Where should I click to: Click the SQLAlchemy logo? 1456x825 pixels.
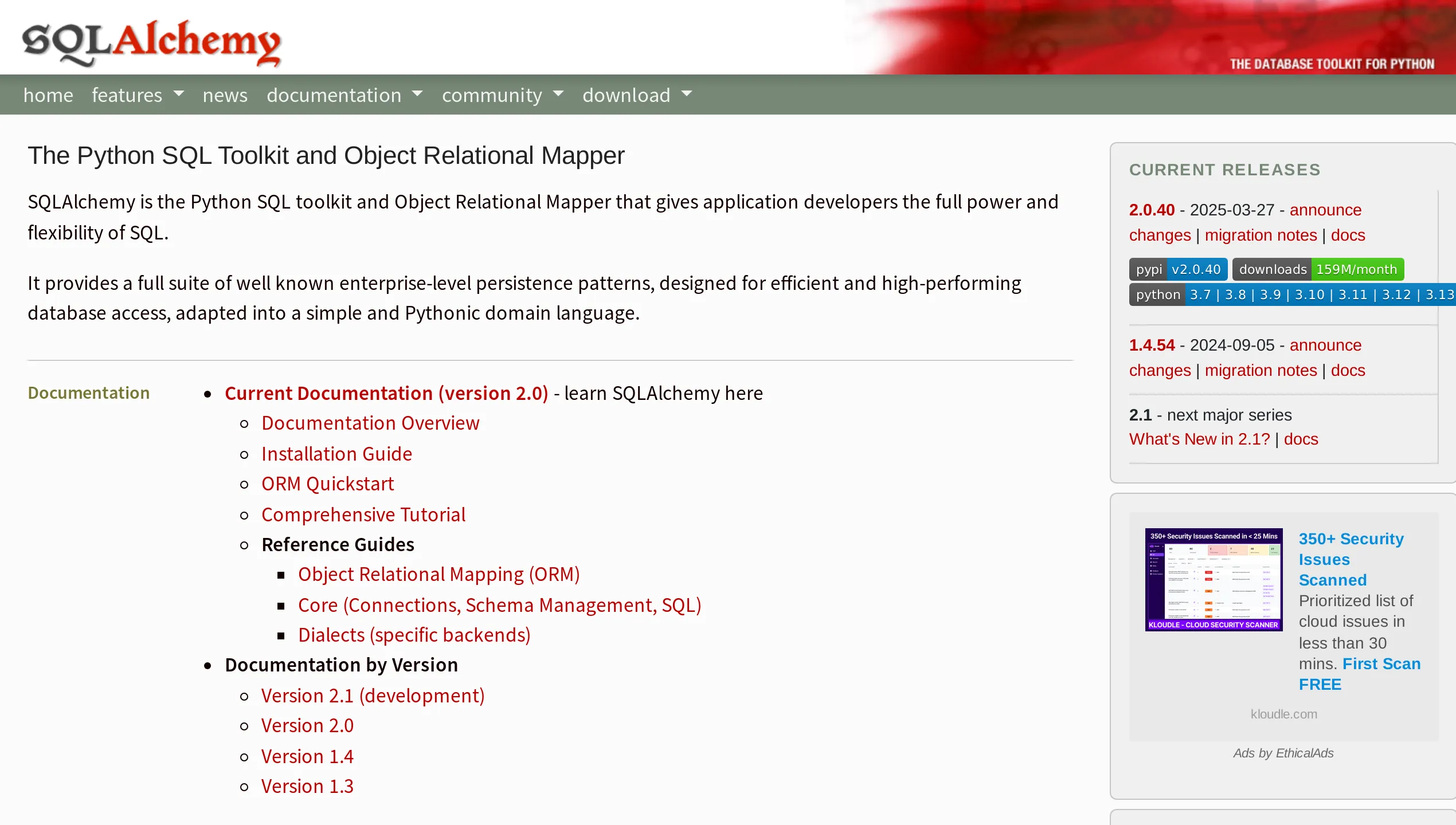tap(151, 42)
